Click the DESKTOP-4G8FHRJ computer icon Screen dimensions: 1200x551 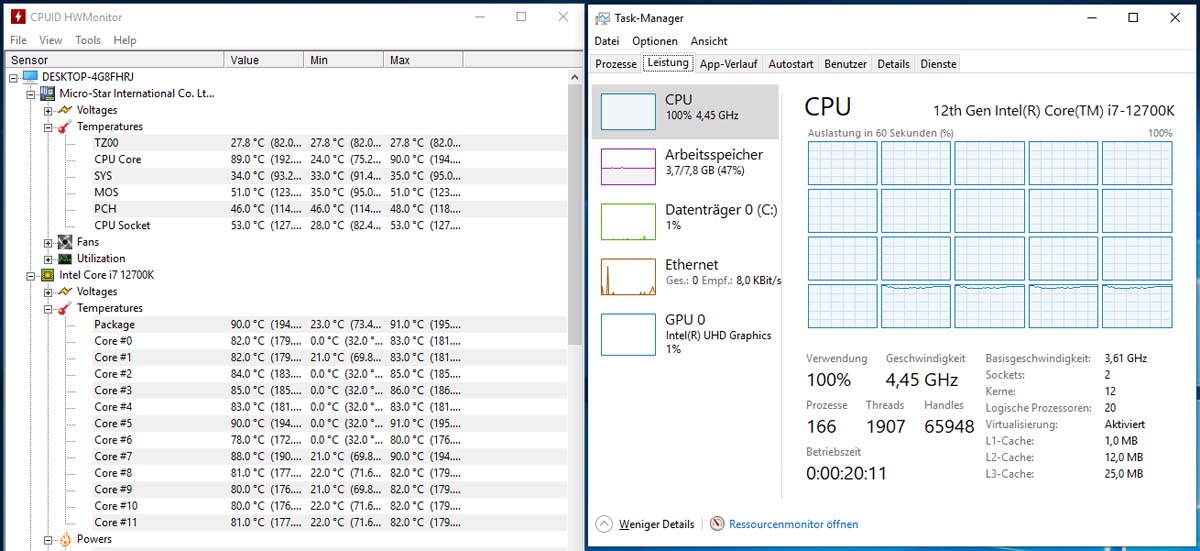(x=30, y=77)
